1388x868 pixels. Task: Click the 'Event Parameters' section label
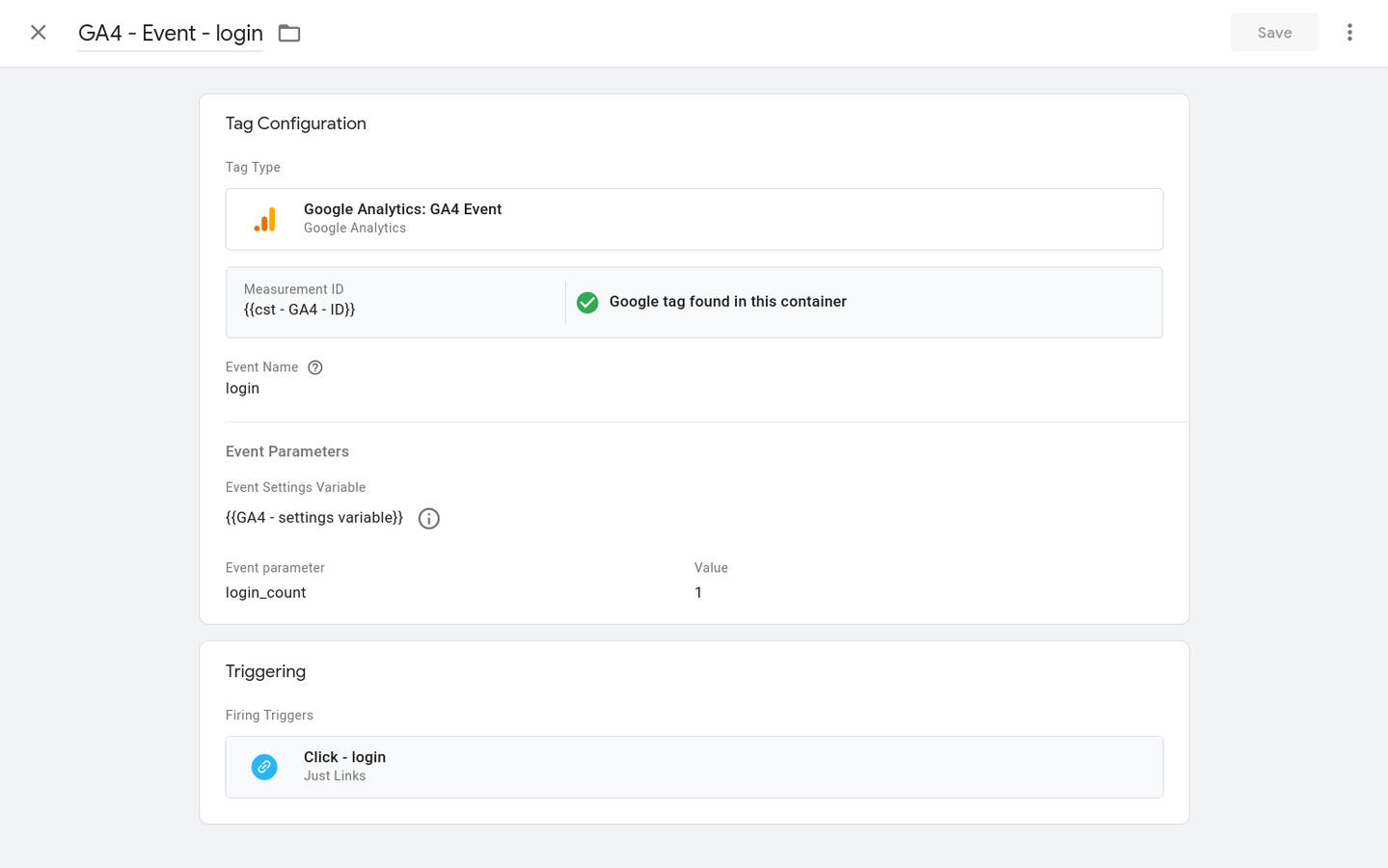[287, 451]
